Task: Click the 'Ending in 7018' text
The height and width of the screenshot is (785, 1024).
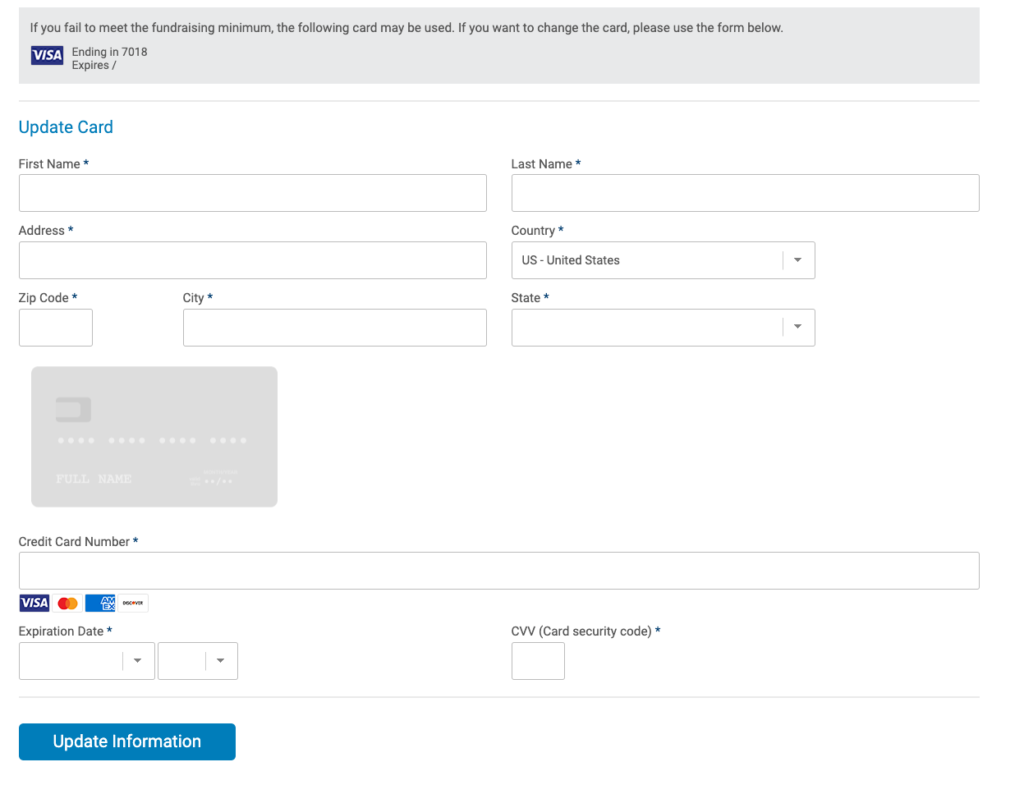Action: (x=109, y=52)
